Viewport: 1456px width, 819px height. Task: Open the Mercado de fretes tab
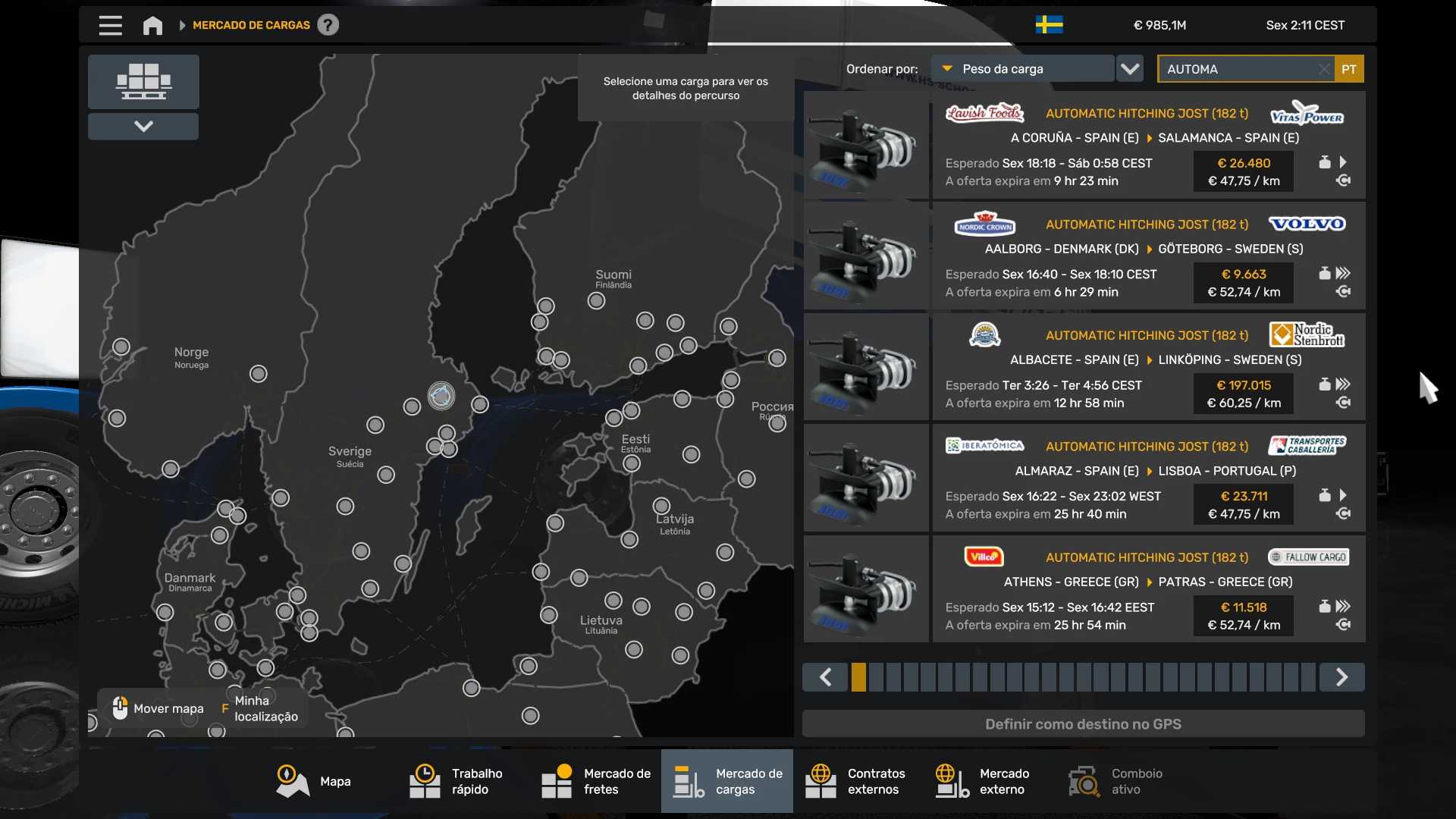coord(597,781)
